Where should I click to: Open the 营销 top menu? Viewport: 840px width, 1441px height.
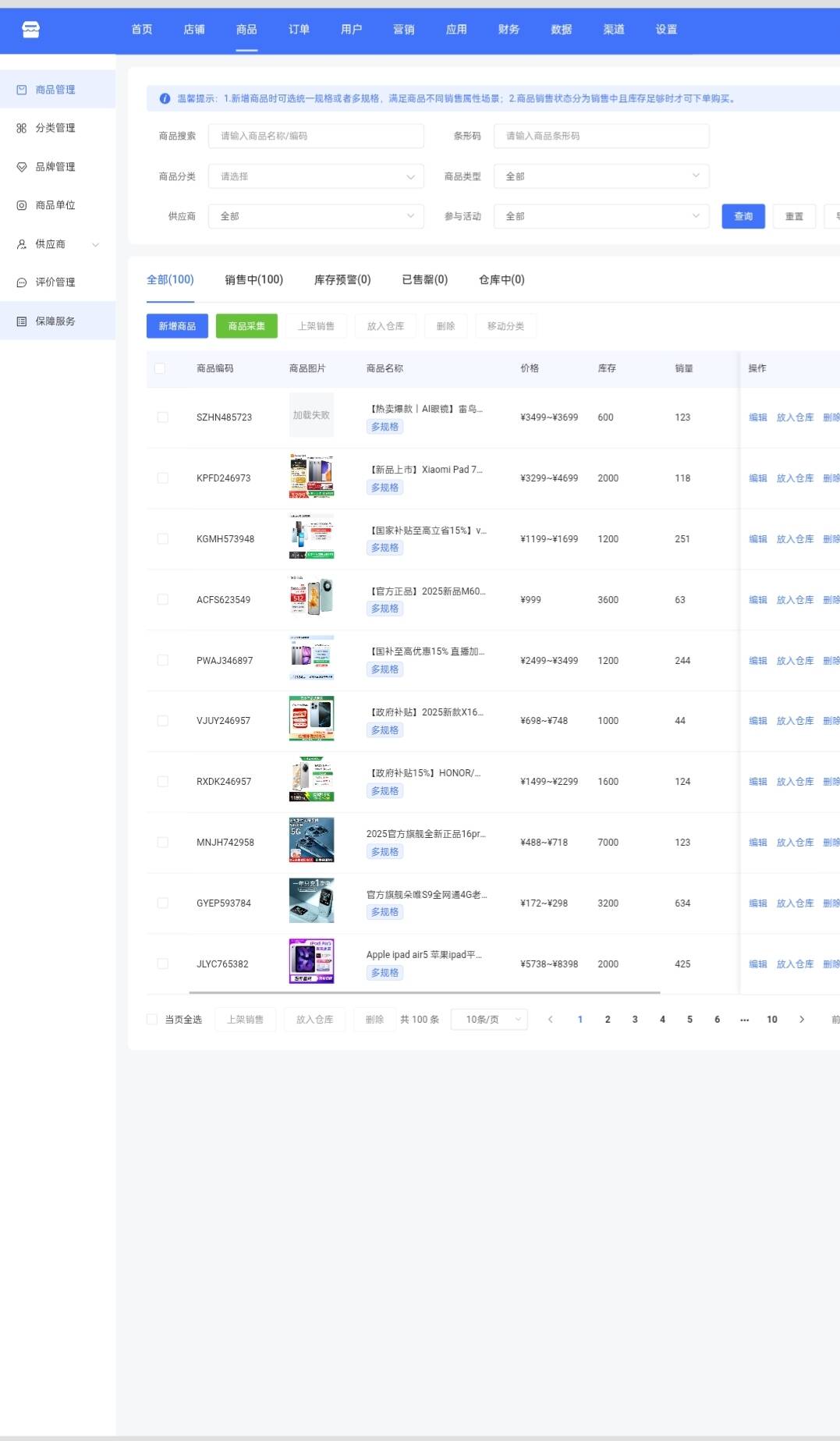pos(404,30)
